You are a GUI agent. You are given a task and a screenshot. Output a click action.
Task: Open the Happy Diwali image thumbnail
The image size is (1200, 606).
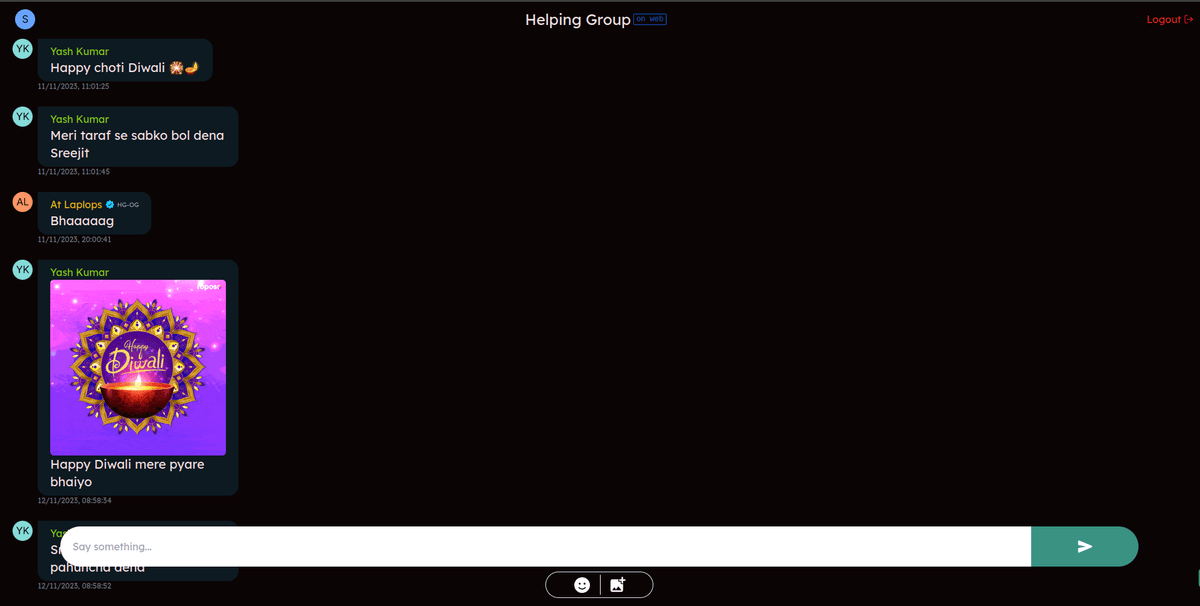pos(137,367)
